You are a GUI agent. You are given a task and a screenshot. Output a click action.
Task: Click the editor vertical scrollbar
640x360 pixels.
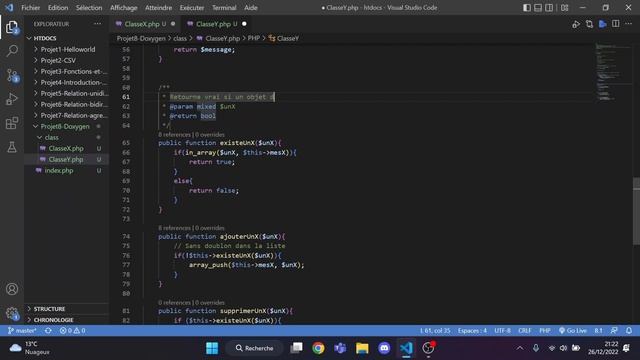pos(636,211)
